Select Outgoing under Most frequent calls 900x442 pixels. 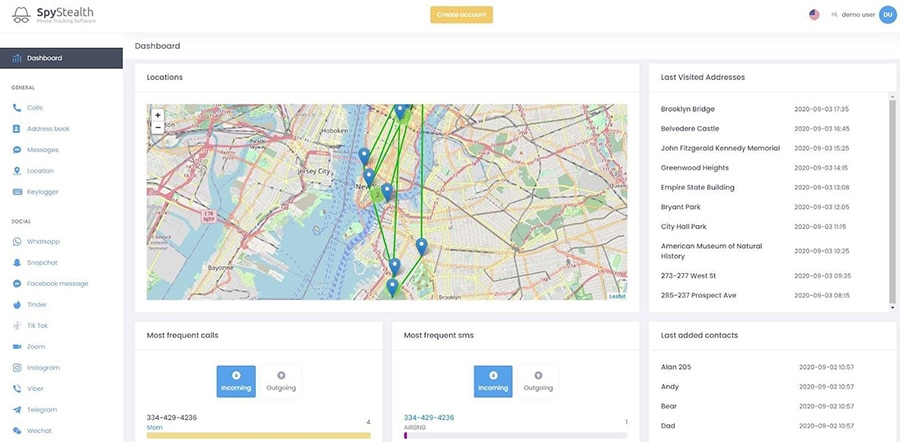coord(281,381)
